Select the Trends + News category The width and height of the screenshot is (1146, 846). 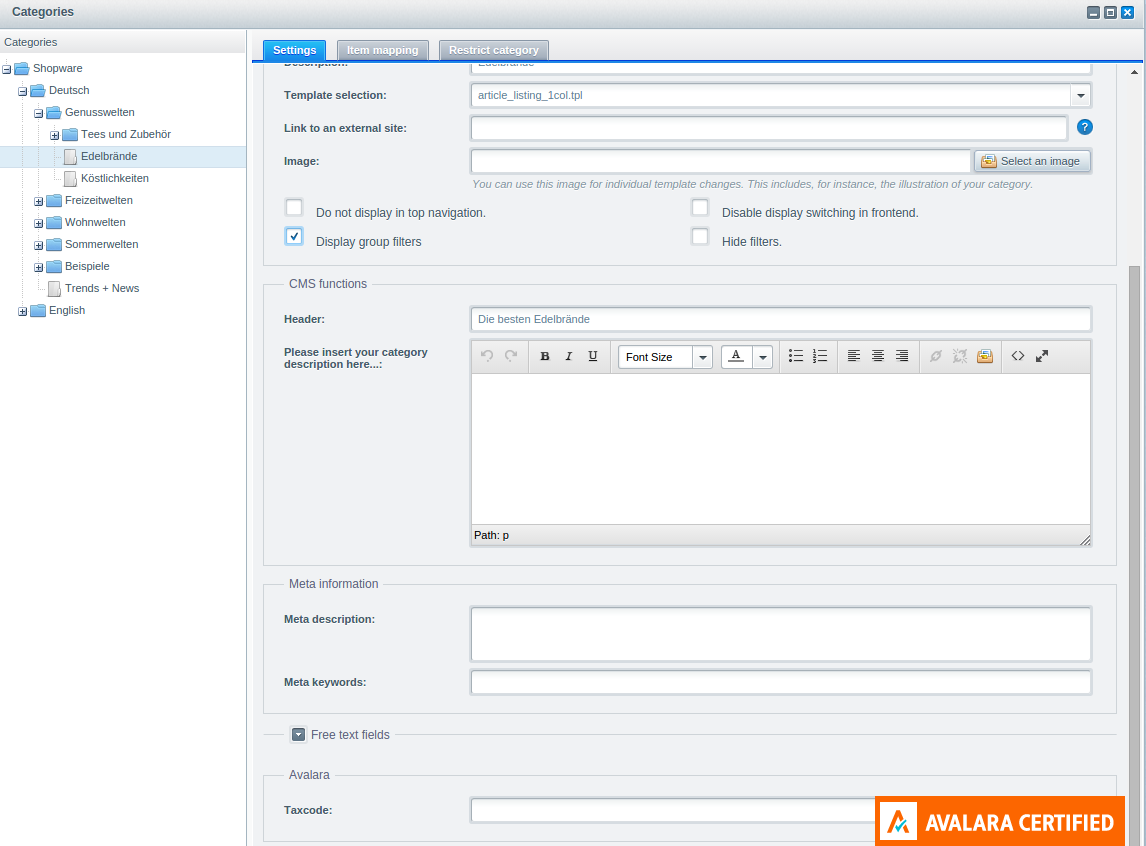click(x=102, y=288)
